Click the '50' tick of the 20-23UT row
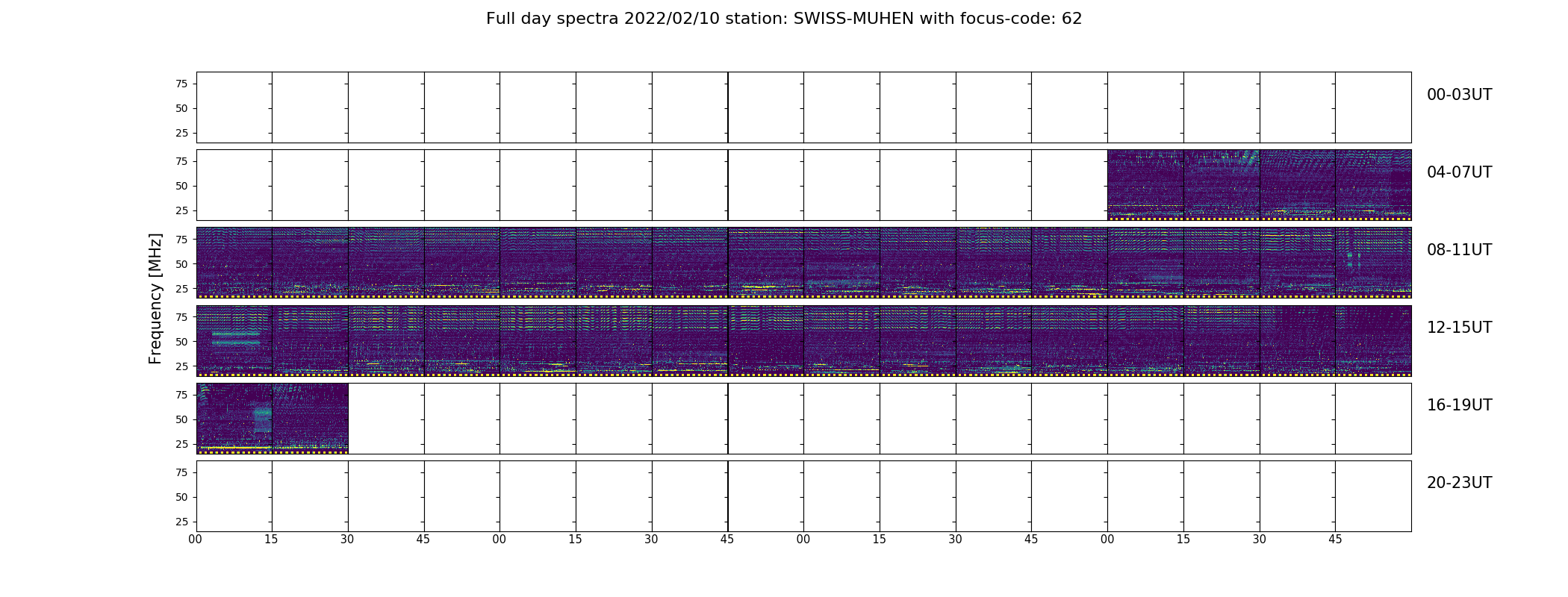This screenshot has height=597, width=1568. [x=181, y=497]
